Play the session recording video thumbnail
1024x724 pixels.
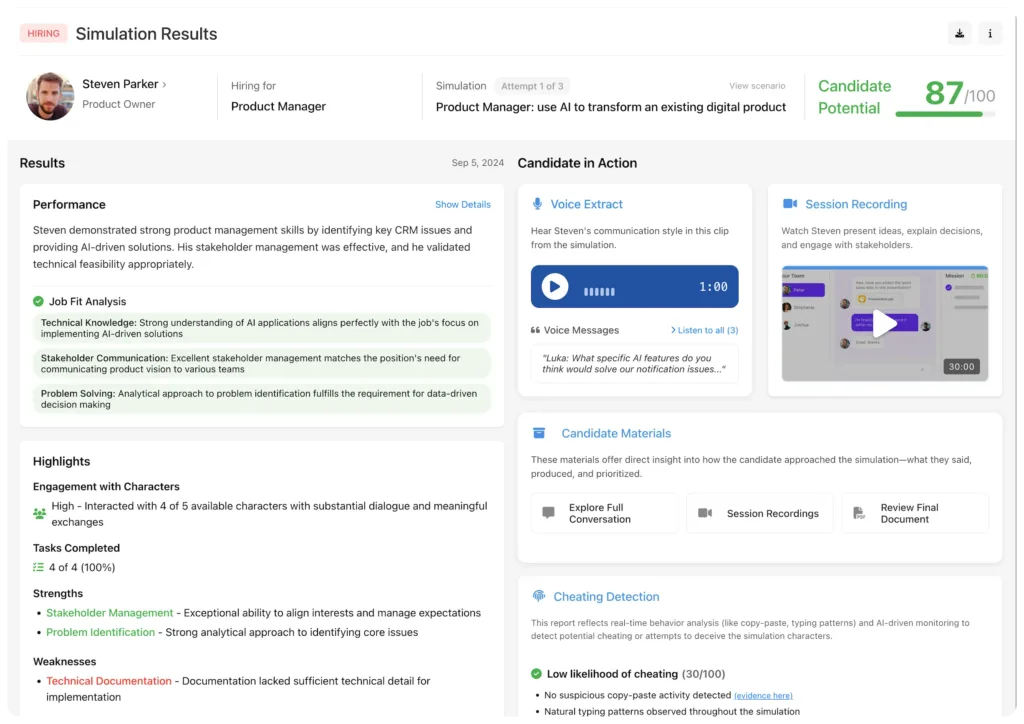click(x=884, y=323)
